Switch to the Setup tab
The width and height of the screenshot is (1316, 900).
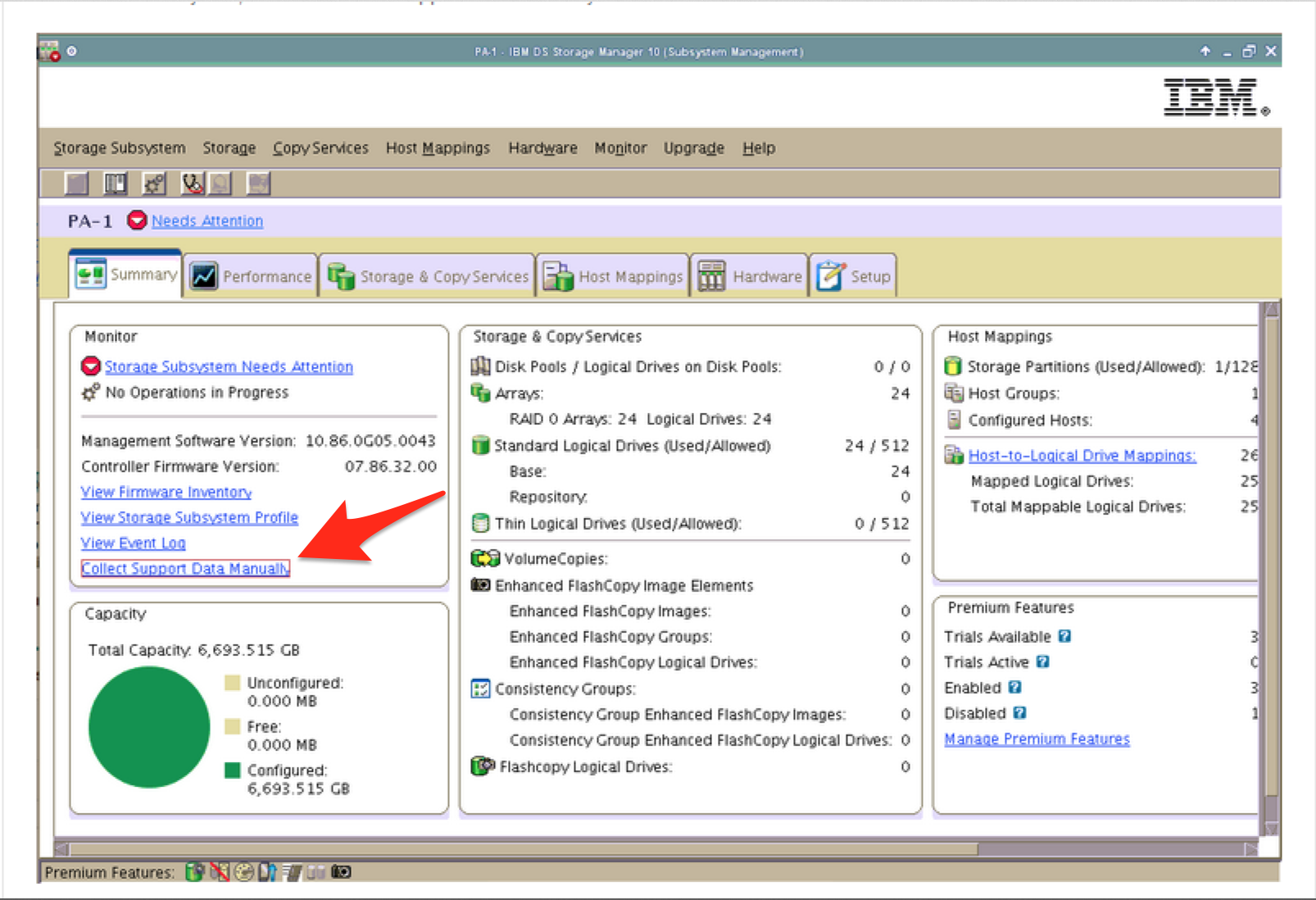pos(853,276)
